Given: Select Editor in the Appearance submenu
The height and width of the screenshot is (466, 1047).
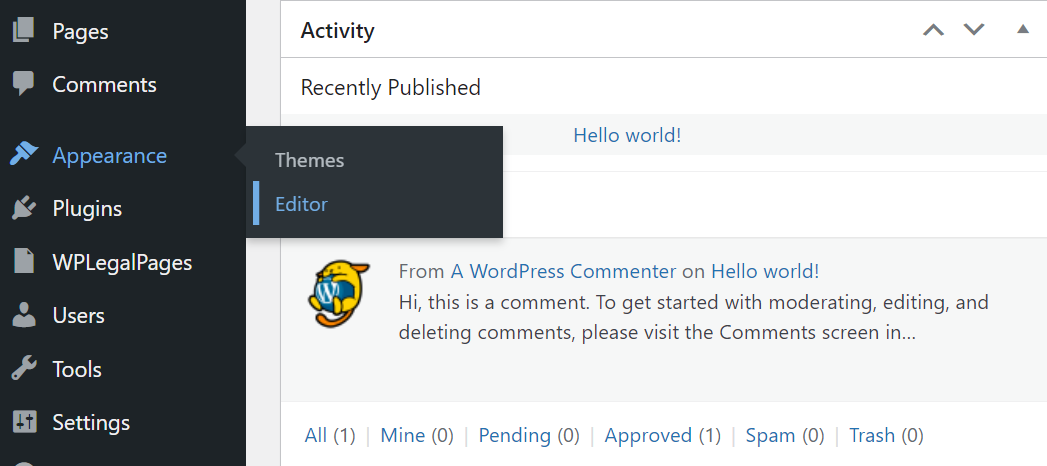Looking at the screenshot, I should pyautogui.click(x=301, y=204).
